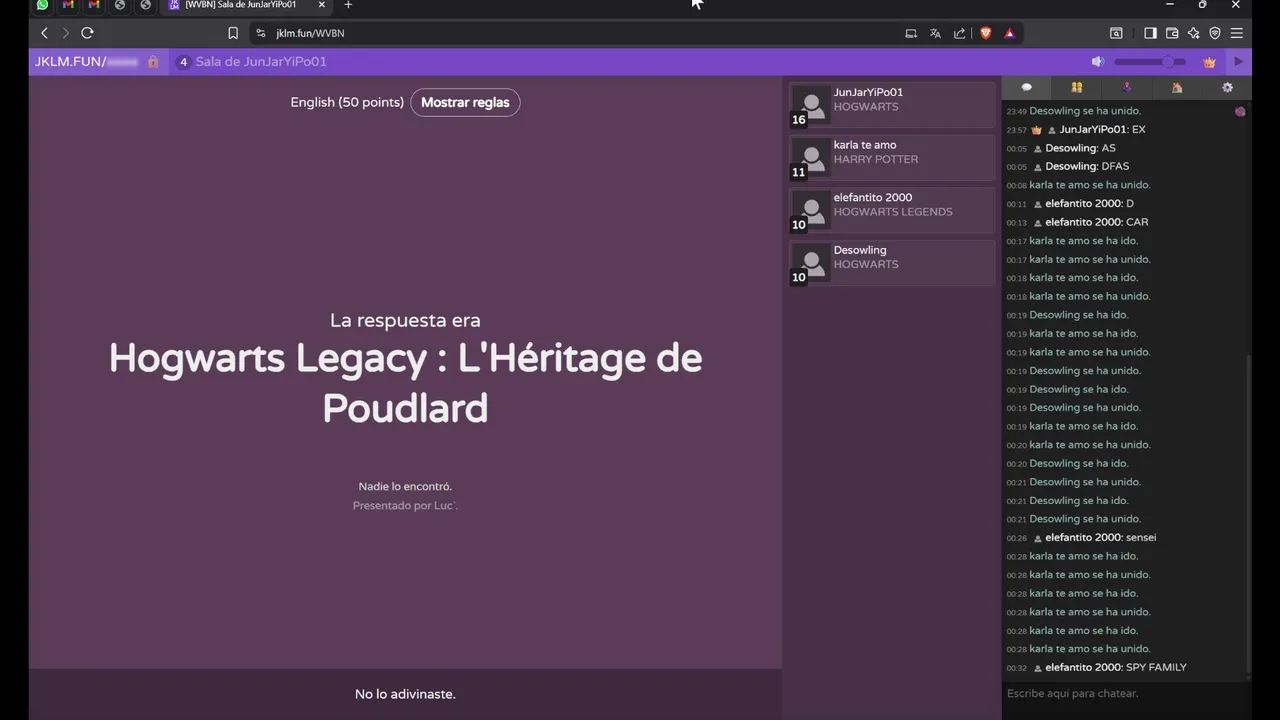Open the Brave Wallet icon
The image size is (1280, 720).
click(1172, 33)
